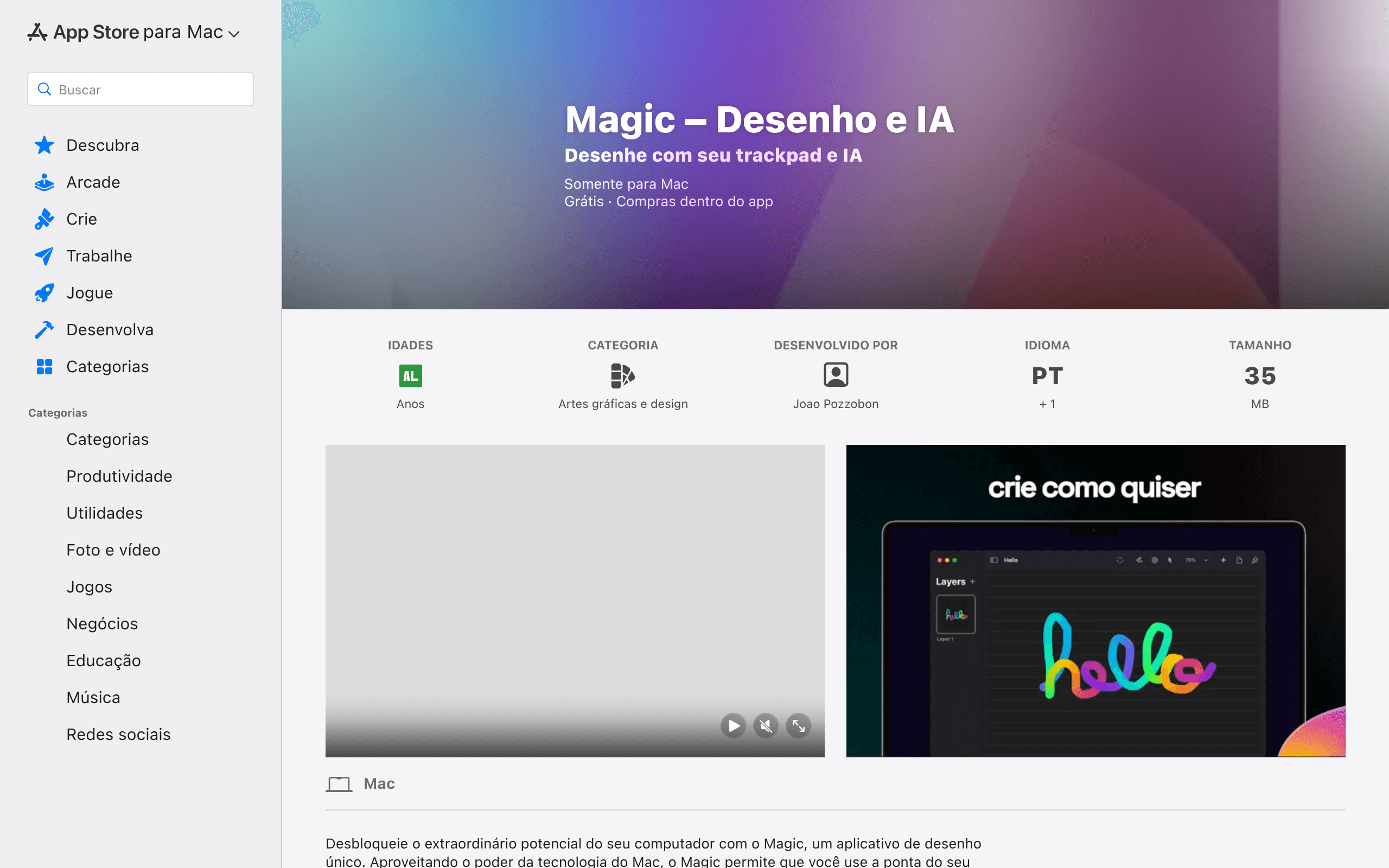Select the Jogos category
This screenshot has height=868, width=1389.
[89, 586]
